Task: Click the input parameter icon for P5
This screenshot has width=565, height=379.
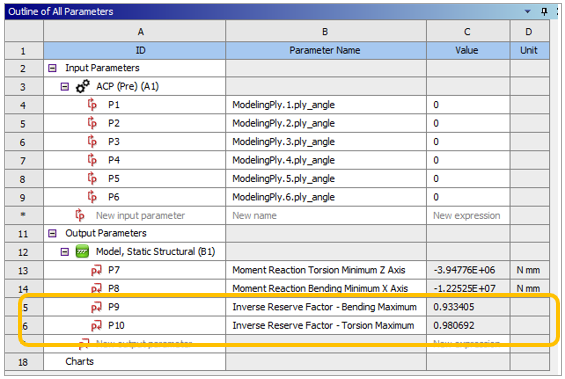Action: 92,178
